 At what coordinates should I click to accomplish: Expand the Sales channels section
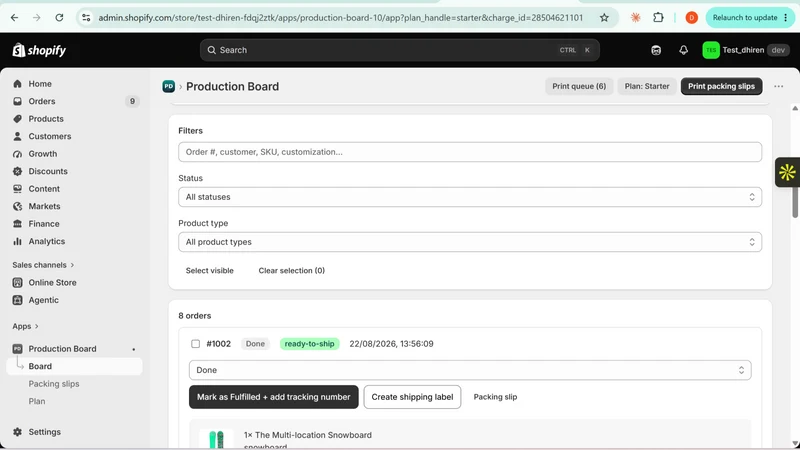(x=43, y=265)
